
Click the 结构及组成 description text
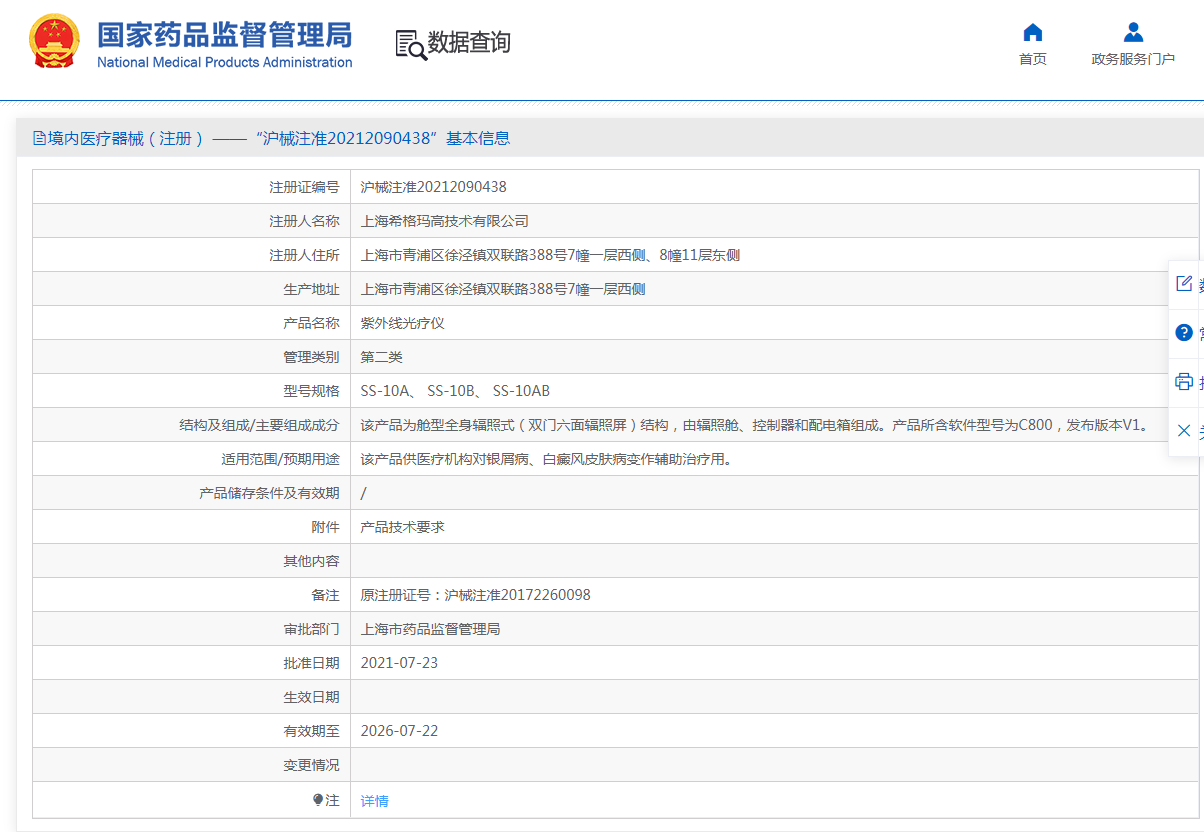[x=757, y=425]
